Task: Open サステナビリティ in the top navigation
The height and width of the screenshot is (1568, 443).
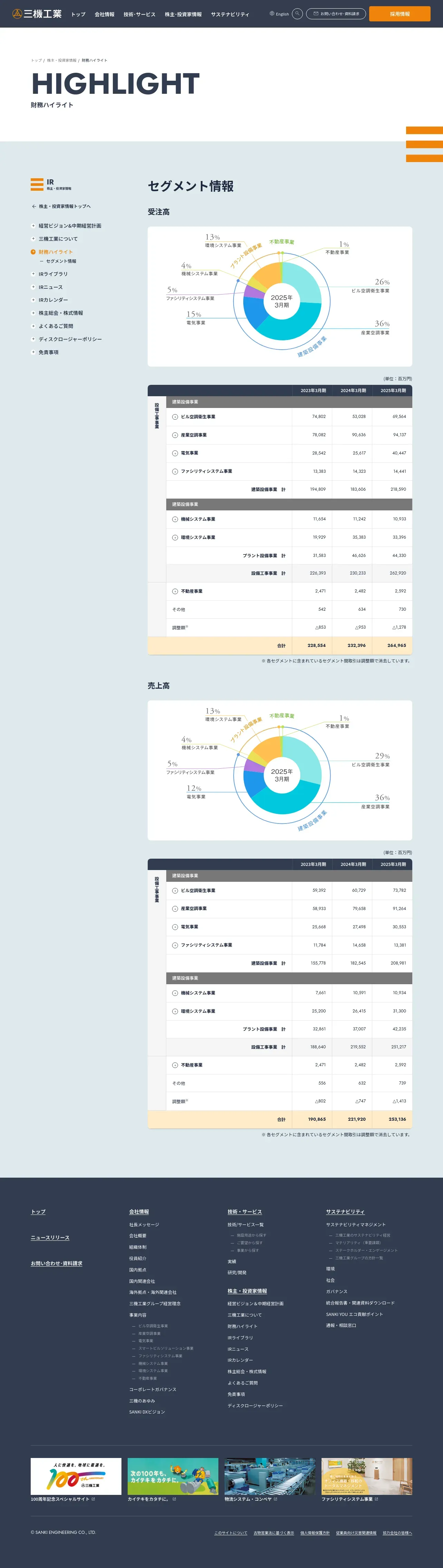Action: pos(230,14)
